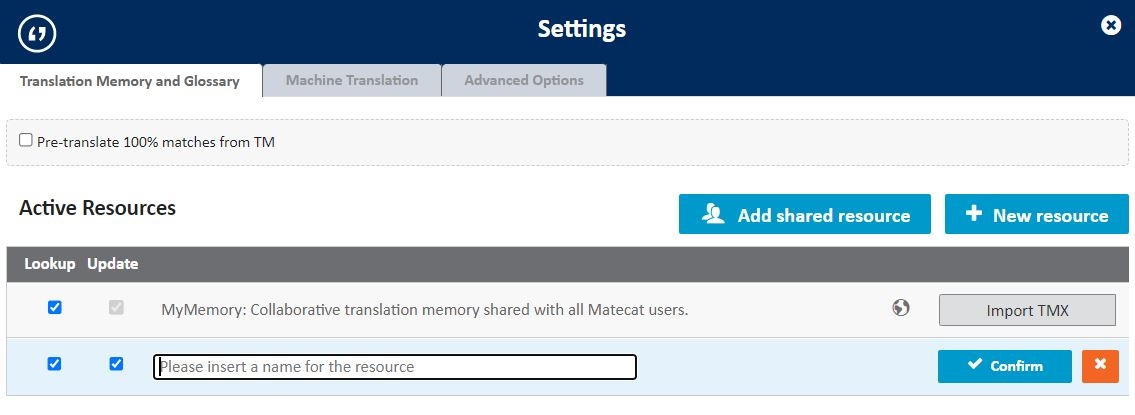1135x415 pixels.
Task: Select Translation Memory and Glossary tab
Action: [130, 81]
